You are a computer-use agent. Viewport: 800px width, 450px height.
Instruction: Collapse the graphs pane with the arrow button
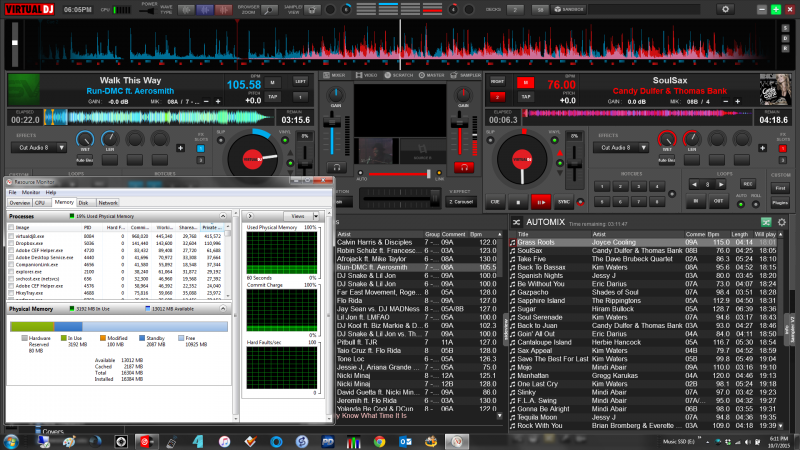point(250,216)
